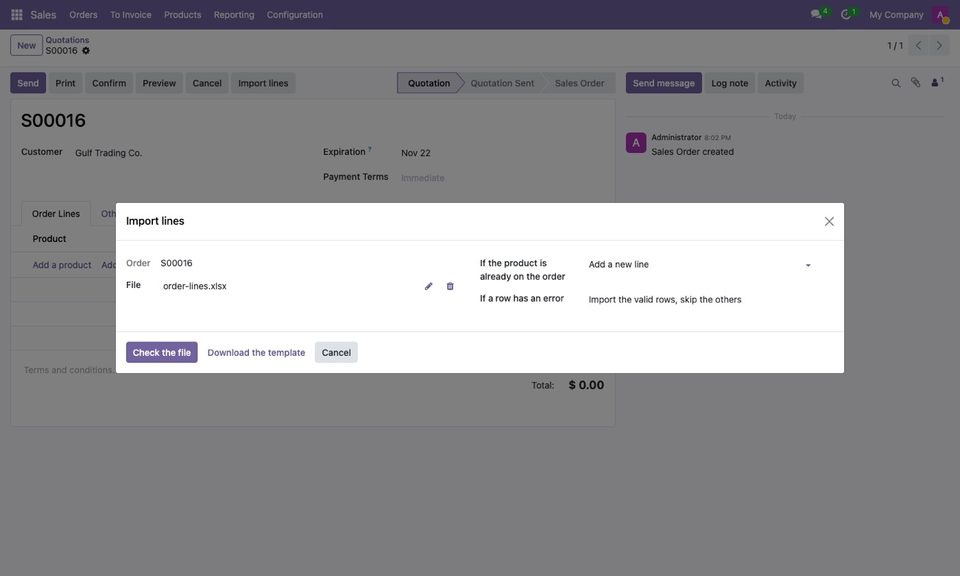
Task: Select the Sales Order status stage
Action: [x=579, y=83]
